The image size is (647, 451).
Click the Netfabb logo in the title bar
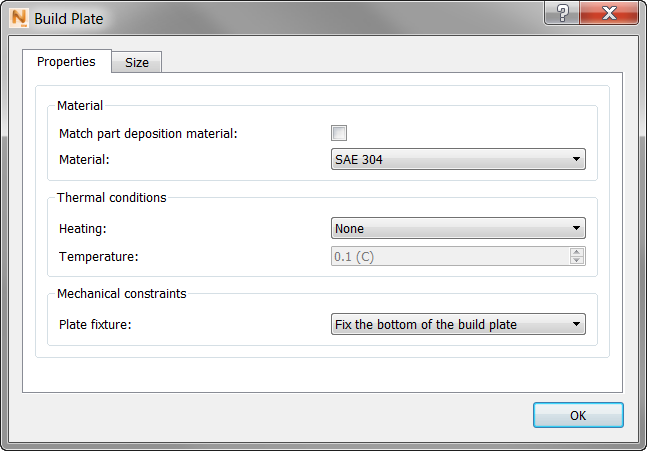point(18,18)
